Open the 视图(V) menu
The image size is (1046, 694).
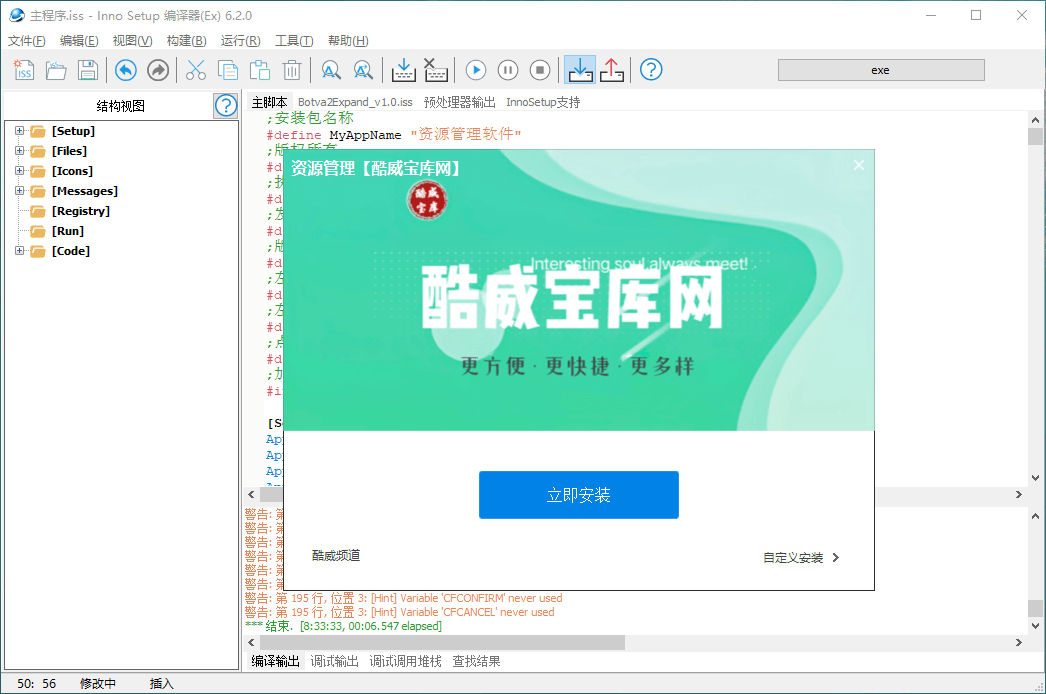(x=132, y=41)
